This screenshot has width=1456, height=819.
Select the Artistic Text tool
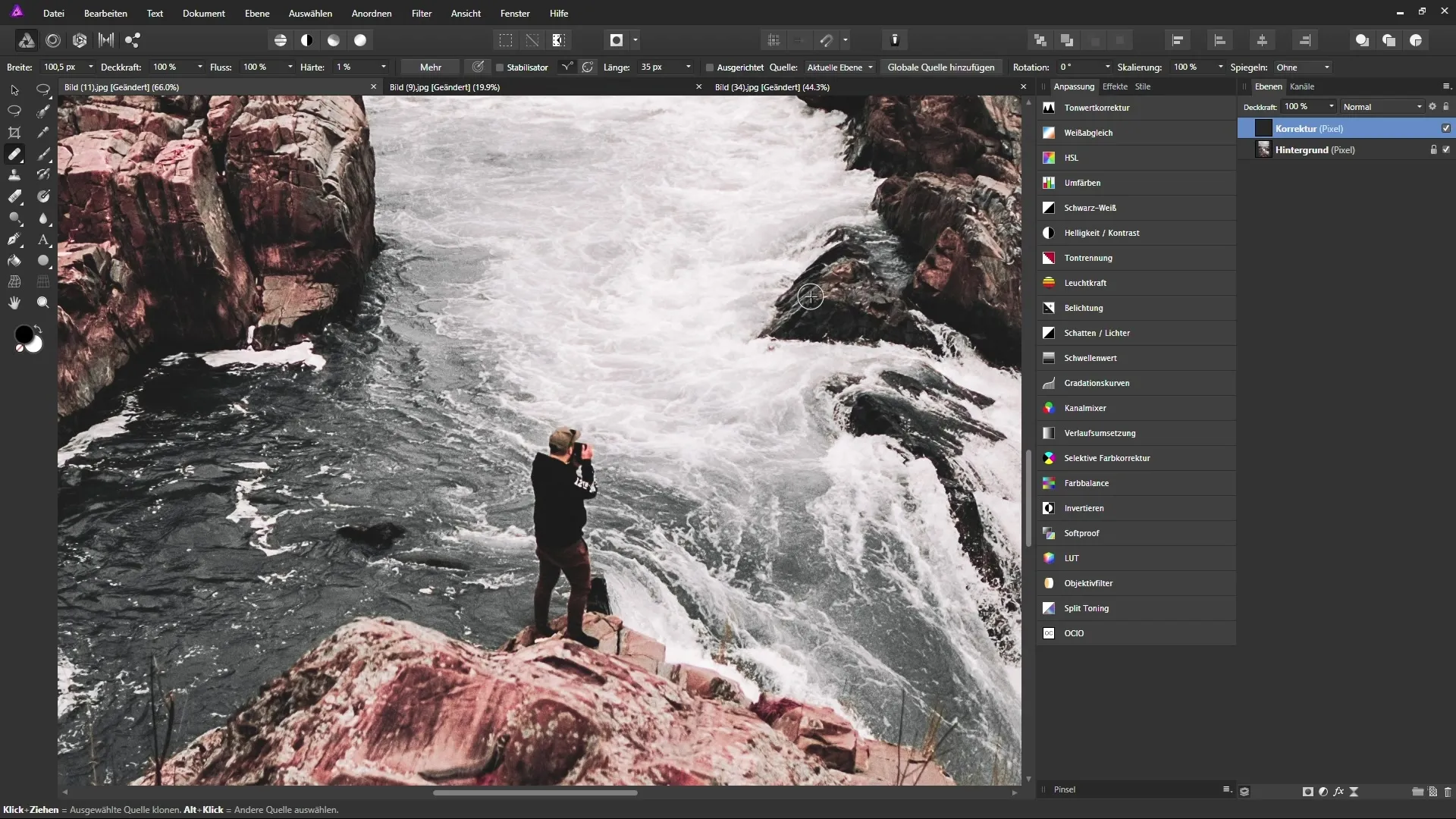click(43, 239)
